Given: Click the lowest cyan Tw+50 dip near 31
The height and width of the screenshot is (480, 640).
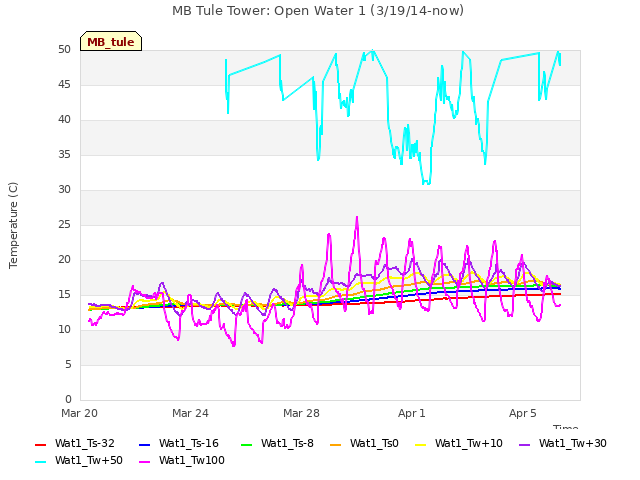Looking at the screenshot, I should (x=426, y=182).
